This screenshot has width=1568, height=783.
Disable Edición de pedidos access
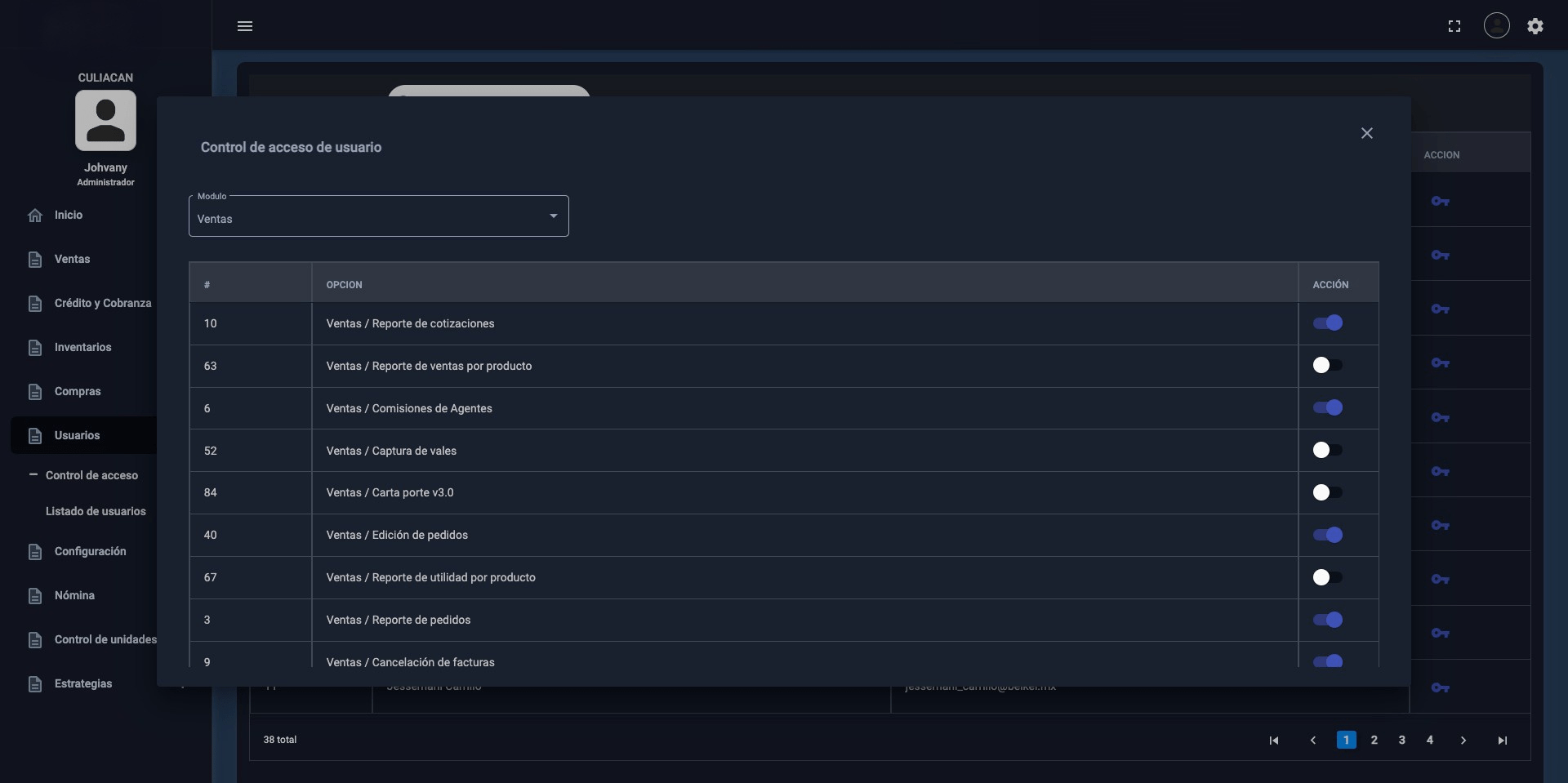click(1327, 535)
